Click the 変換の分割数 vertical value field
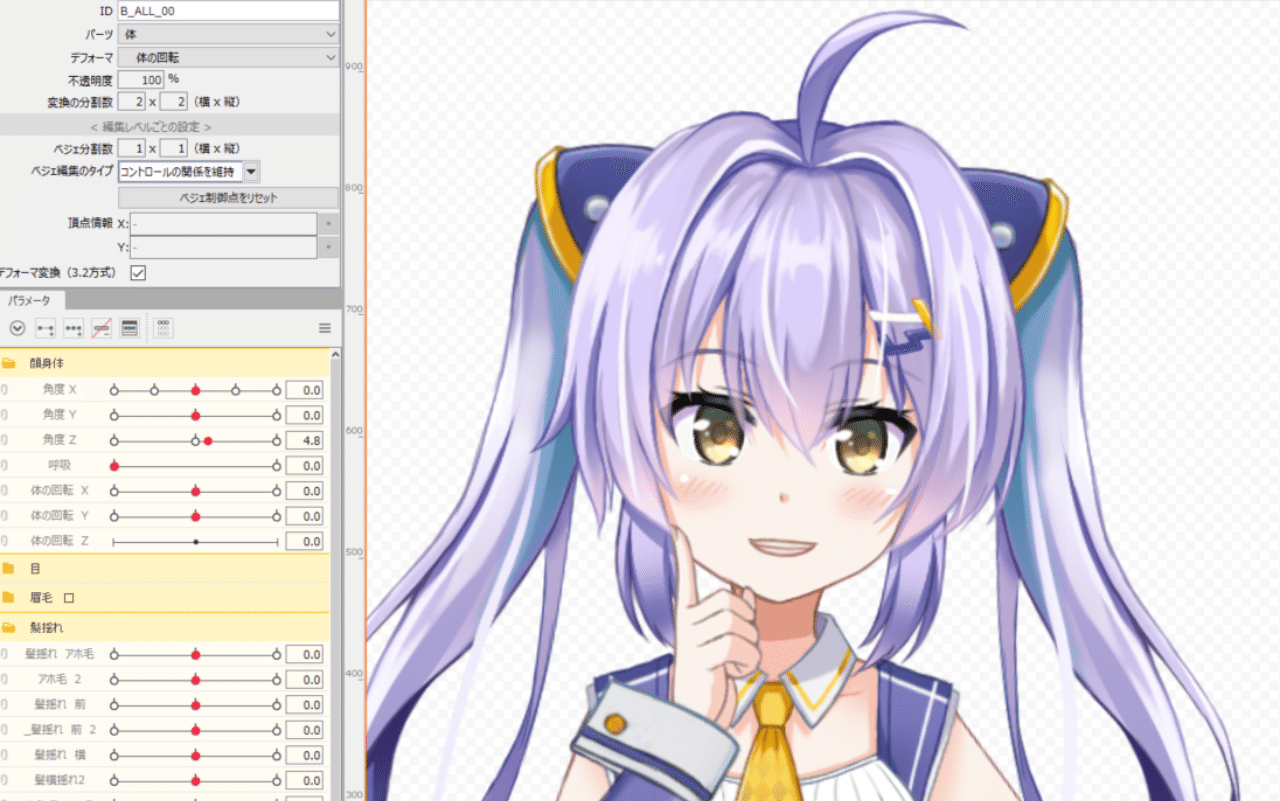 (x=173, y=101)
